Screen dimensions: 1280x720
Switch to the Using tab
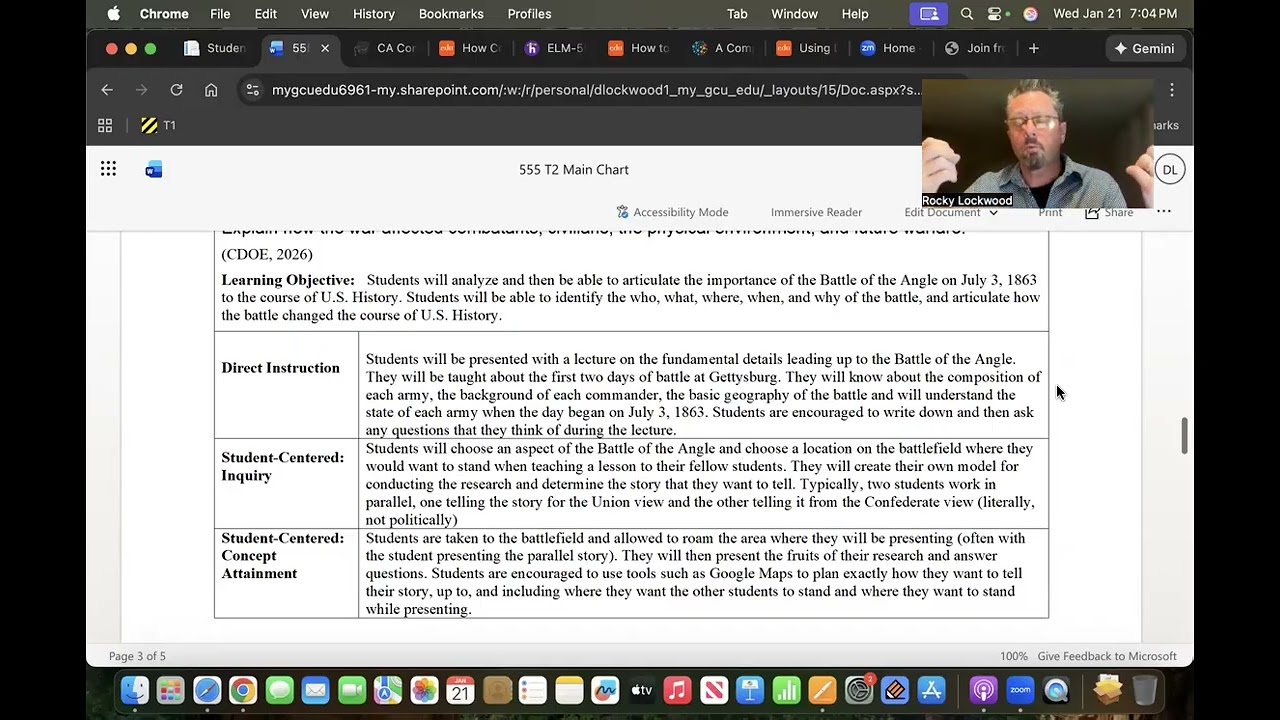pos(807,48)
